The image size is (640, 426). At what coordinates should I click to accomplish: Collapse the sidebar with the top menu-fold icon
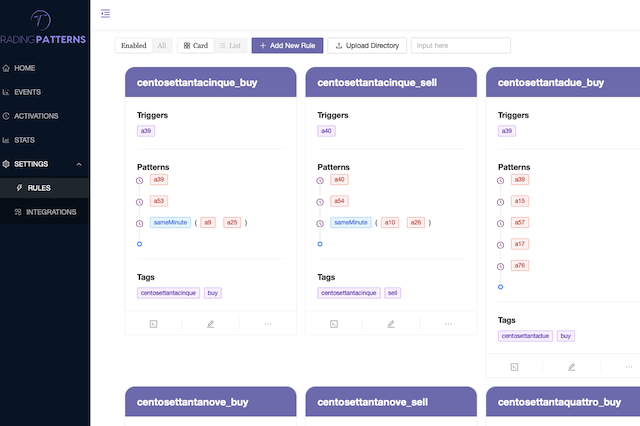coord(106,13)
